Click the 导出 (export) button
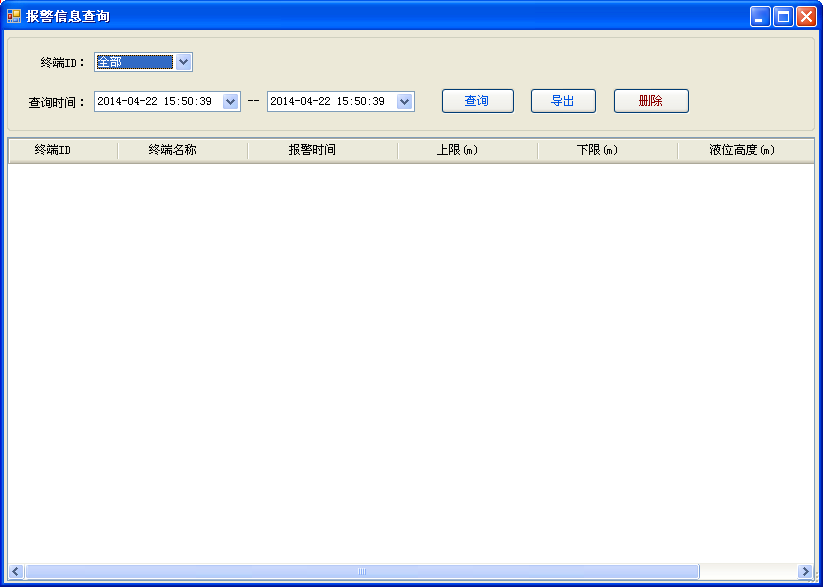 (563, 101)
